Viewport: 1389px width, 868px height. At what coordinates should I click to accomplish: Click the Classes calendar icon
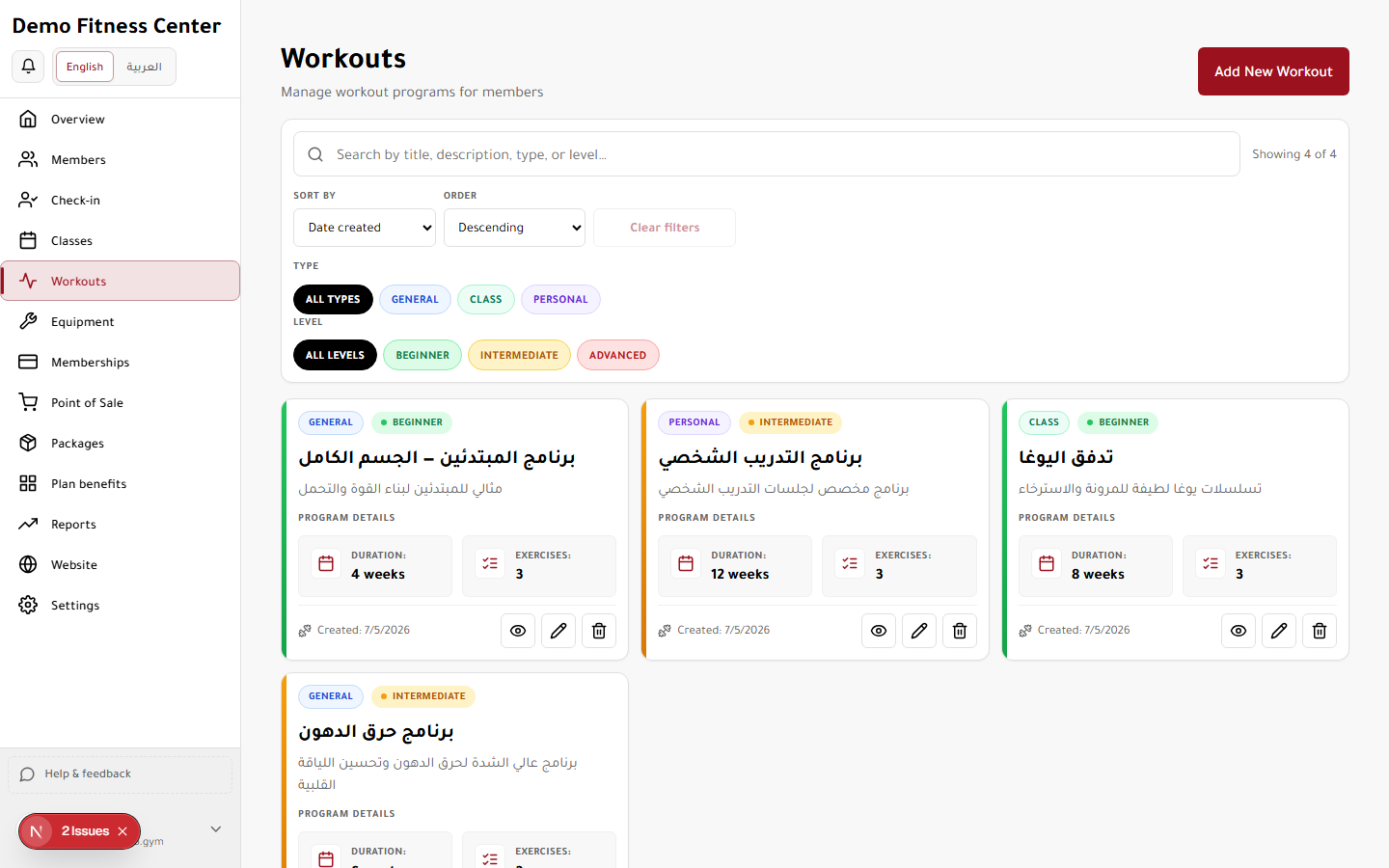pyautogui.click(x=28, y=241)
